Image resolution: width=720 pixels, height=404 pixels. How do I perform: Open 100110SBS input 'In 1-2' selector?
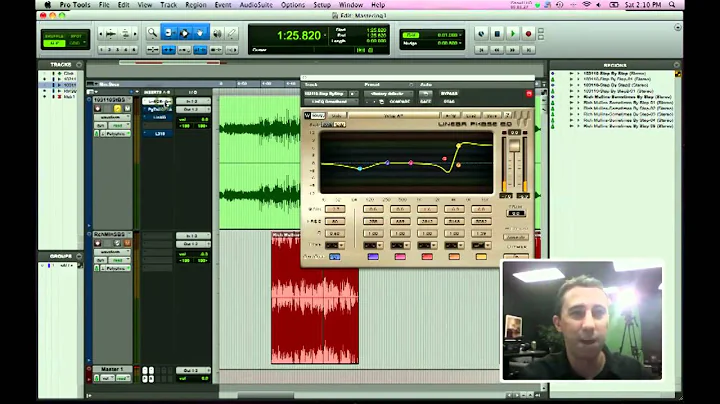(193, 101)
